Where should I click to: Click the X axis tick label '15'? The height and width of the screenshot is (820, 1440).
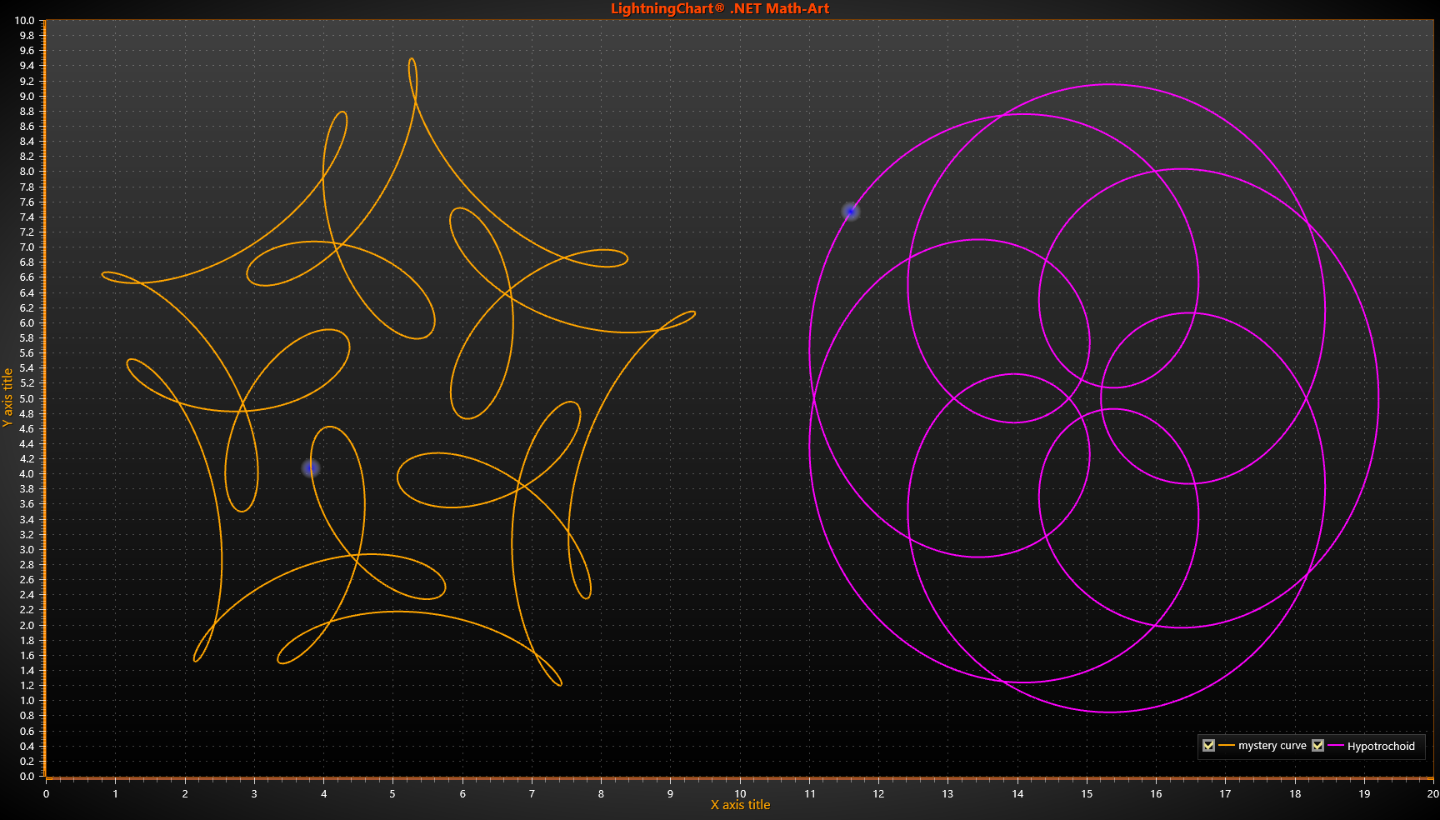[1087, 794]
